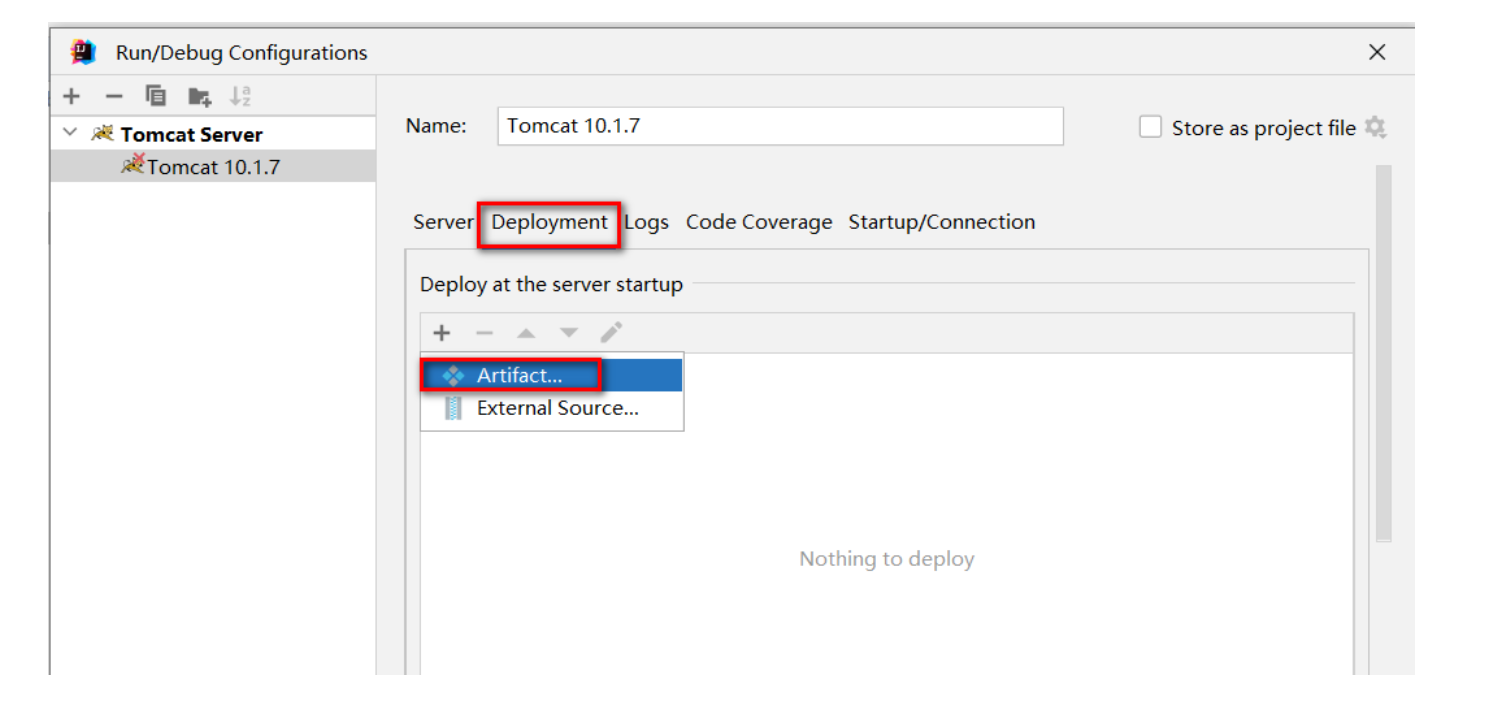Collapse the Tomcat Server tree node
This screenshot has height=701, width=1505.
[x=70, y=133]
